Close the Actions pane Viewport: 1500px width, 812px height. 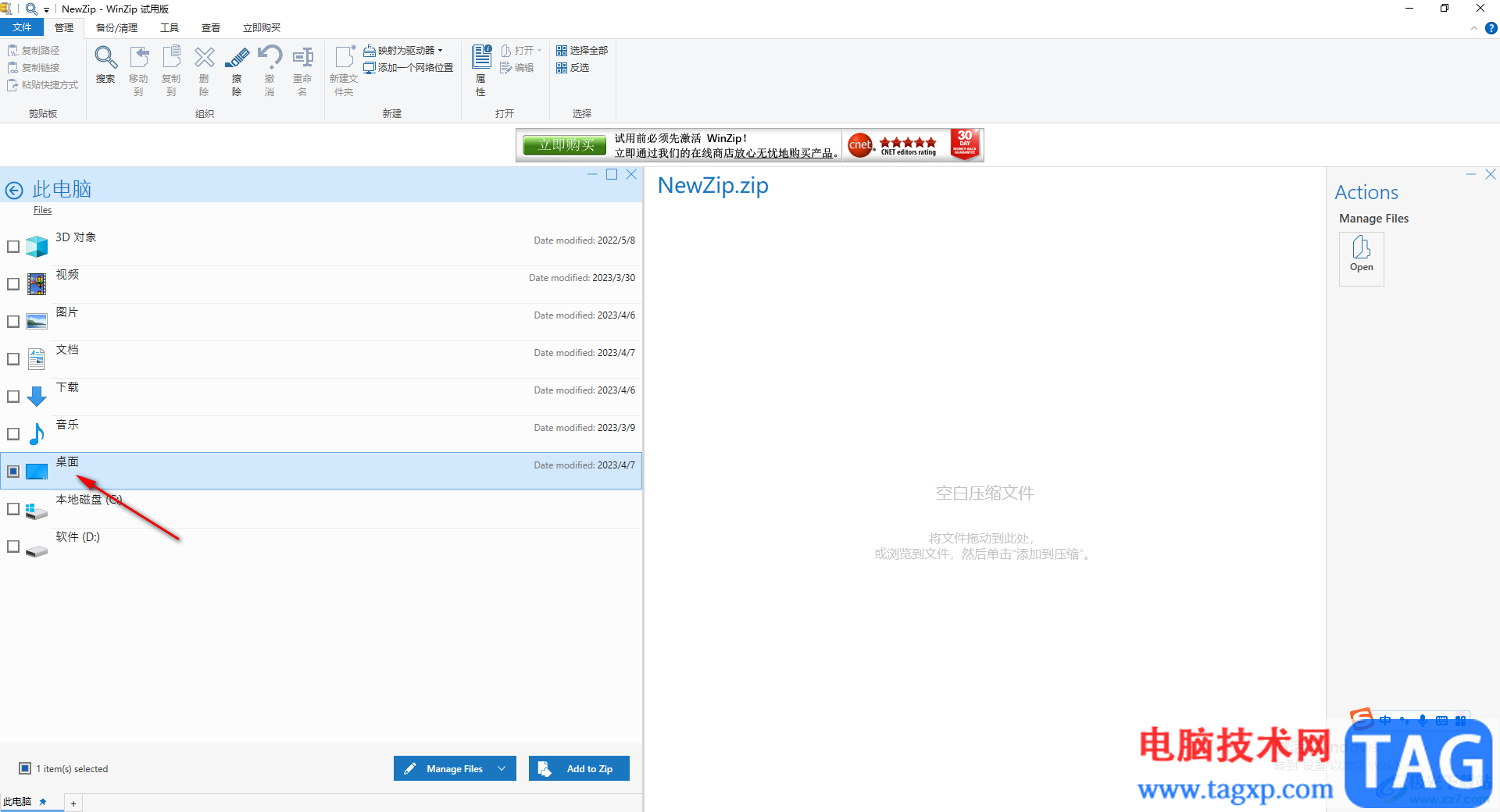point(1491,175)
